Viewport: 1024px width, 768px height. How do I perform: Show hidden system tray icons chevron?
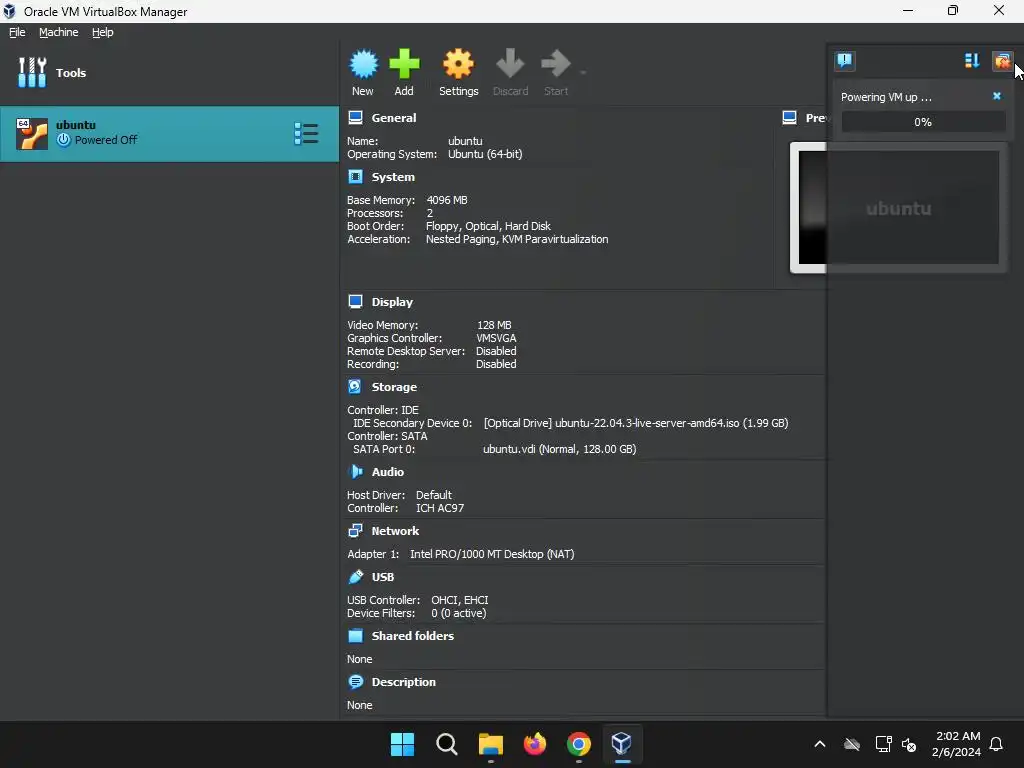point(820,744)
